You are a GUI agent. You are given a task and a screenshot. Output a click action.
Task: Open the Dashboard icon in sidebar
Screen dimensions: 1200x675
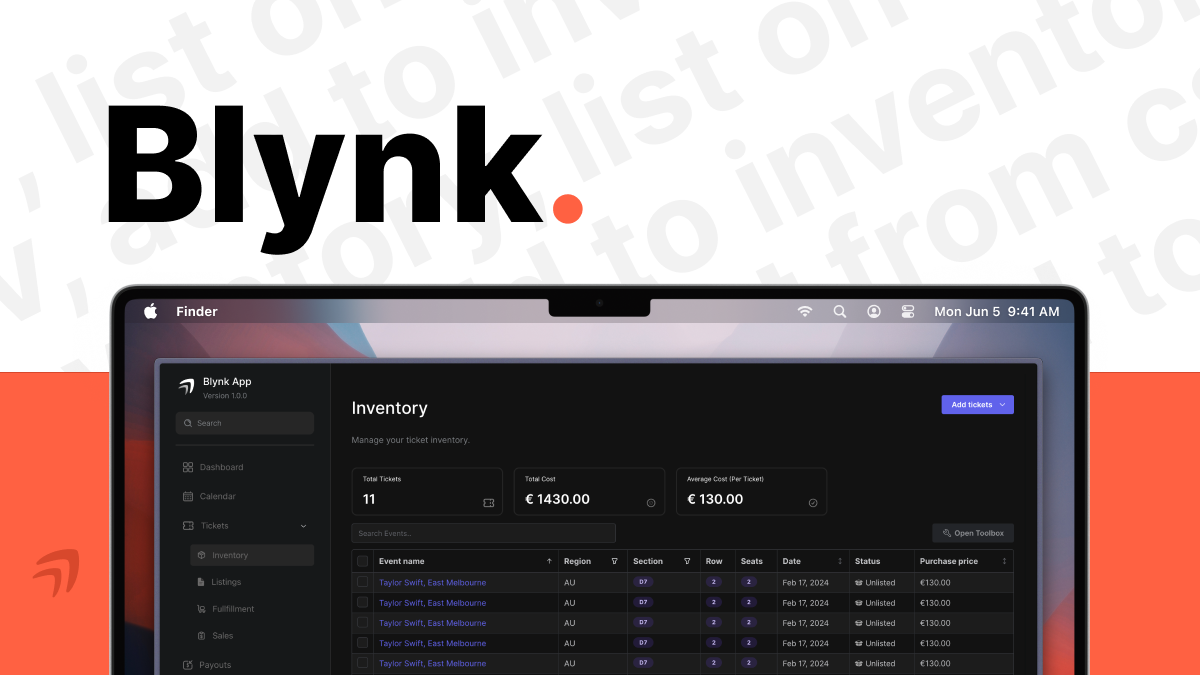(188, 467)
